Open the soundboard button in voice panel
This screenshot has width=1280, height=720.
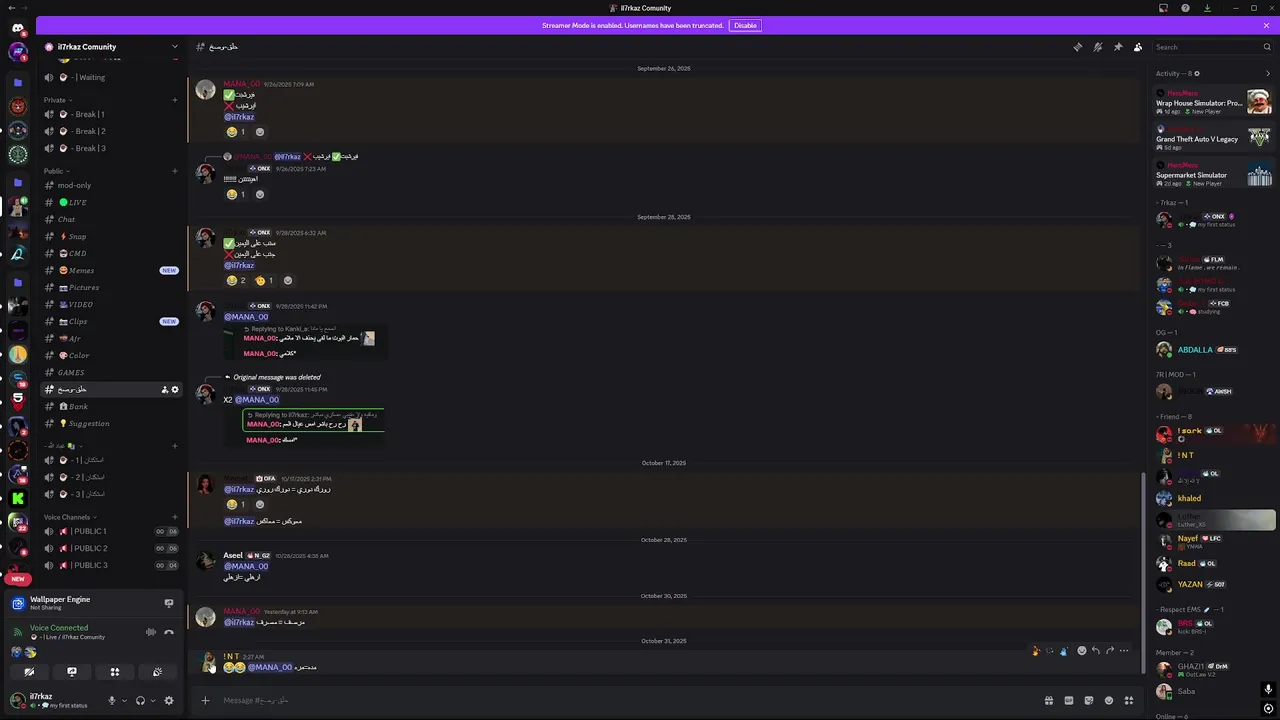point(157,672)
